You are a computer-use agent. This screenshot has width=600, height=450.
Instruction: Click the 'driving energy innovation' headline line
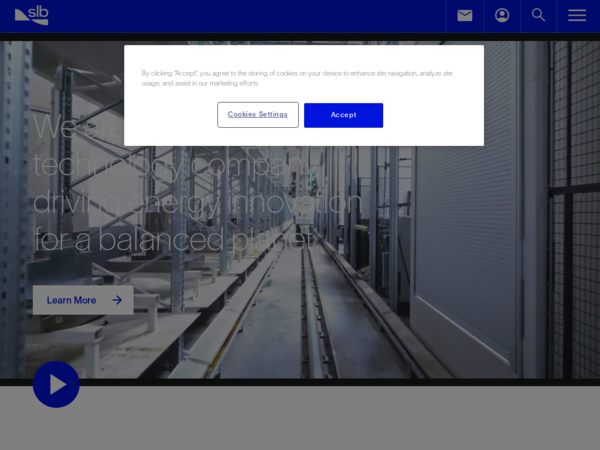(x=197, y=201)
